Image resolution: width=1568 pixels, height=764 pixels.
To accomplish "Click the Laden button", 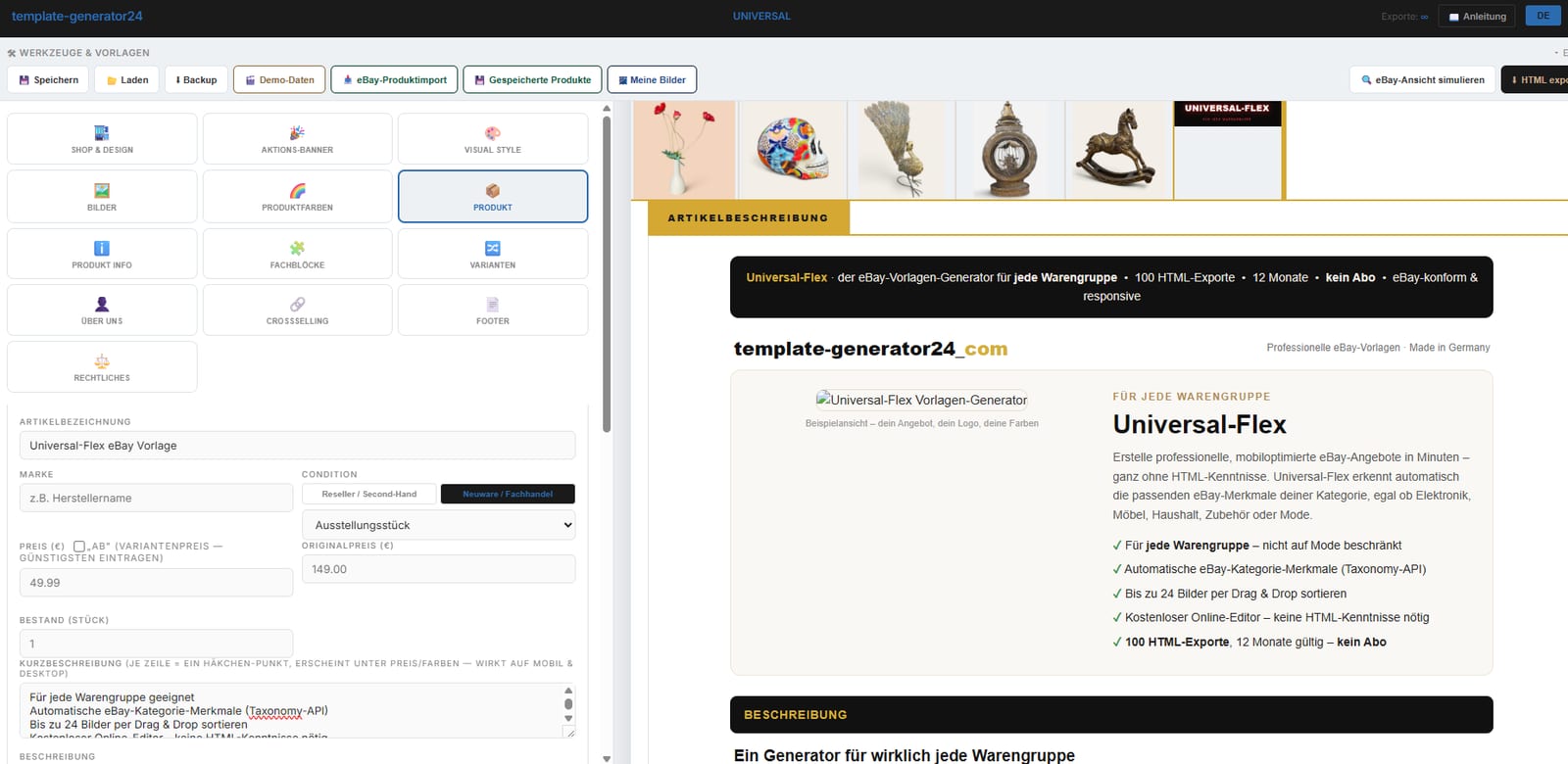I will [127, 80].
